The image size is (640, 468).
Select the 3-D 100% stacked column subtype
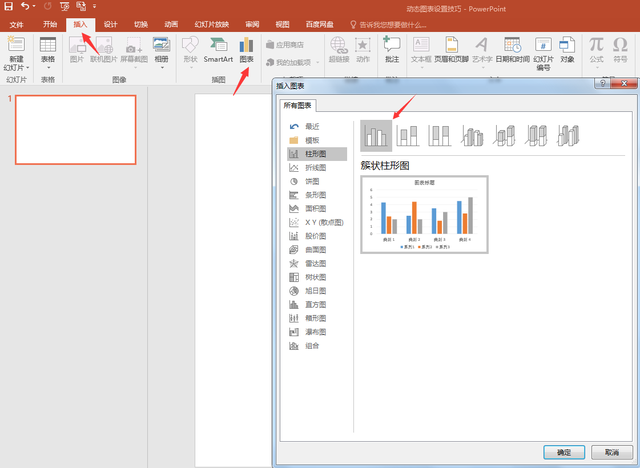(536, 136)
